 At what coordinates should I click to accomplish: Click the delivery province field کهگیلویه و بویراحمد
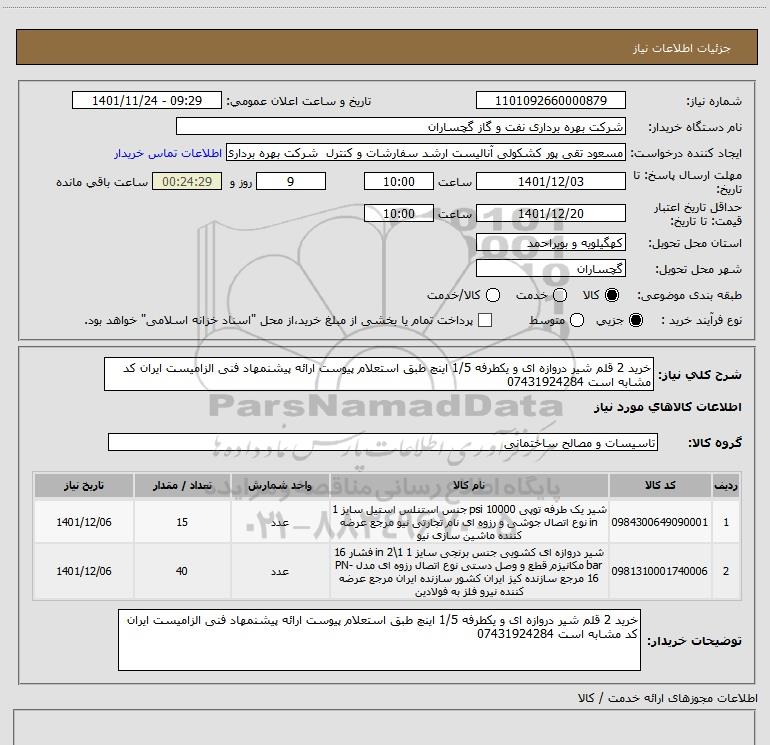click(x=550, y=243)
